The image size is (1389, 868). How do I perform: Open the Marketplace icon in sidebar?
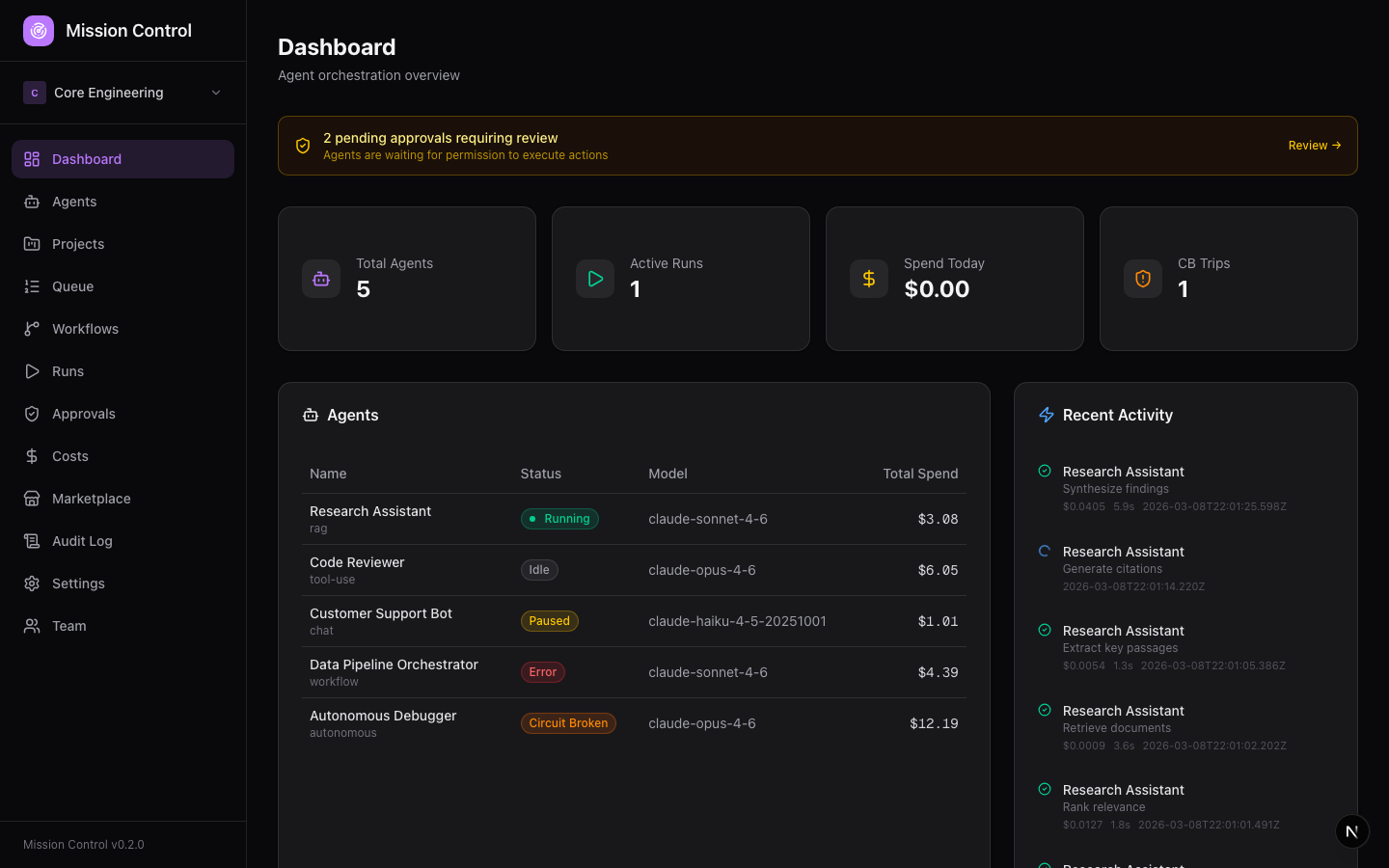(x=30, y=499)
